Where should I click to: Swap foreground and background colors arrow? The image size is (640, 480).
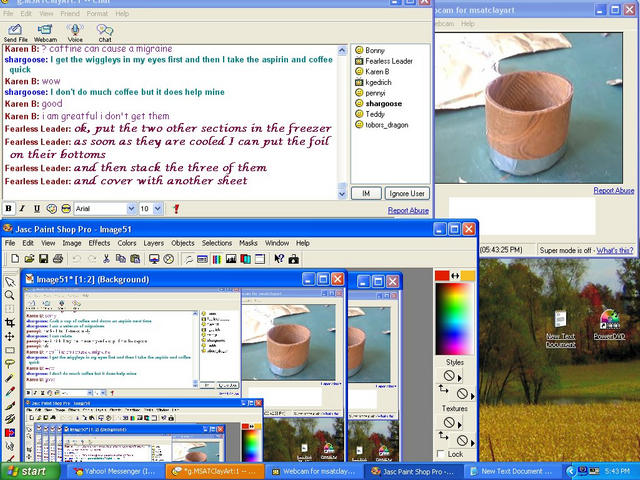tap(455, 276)
